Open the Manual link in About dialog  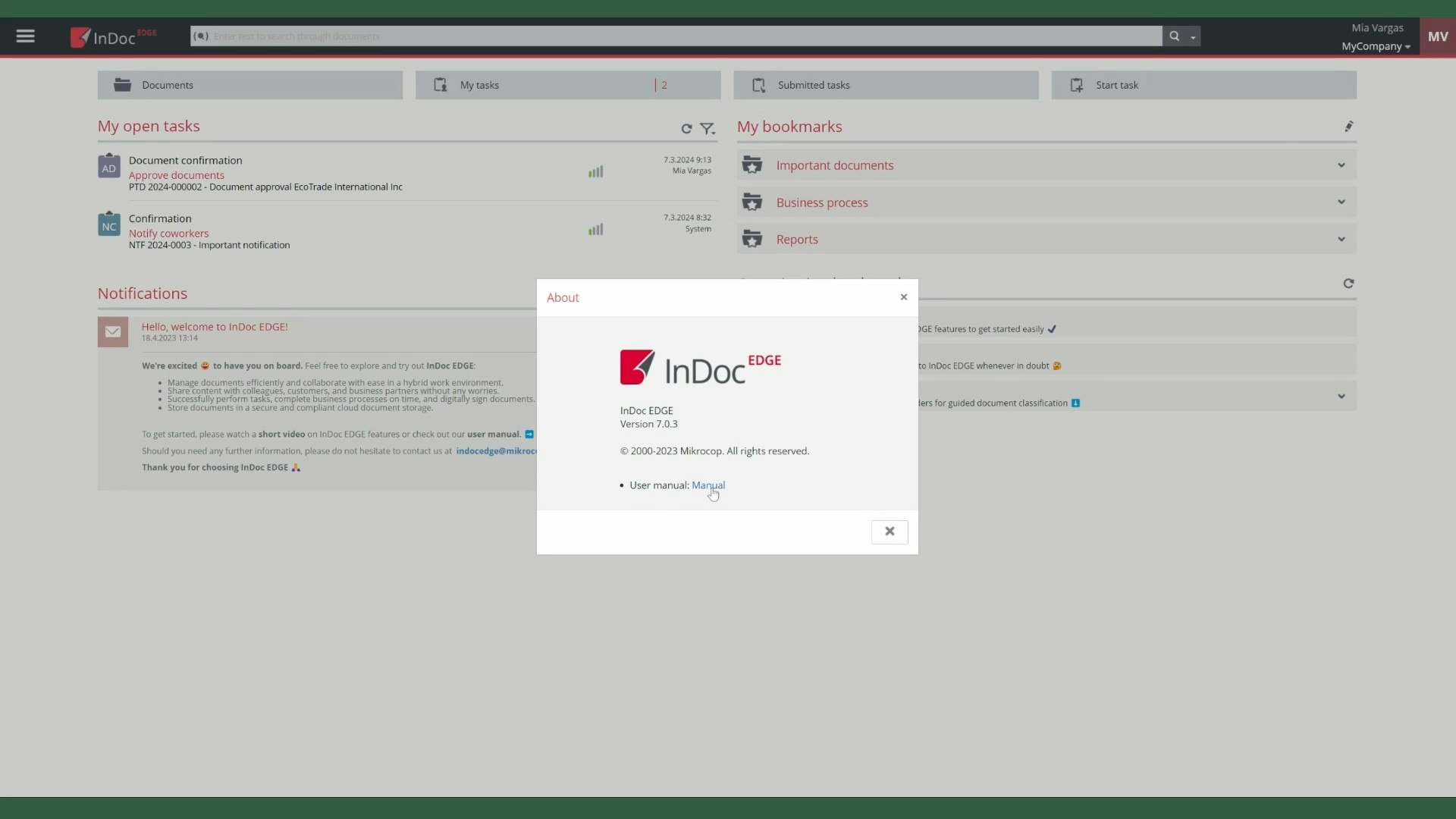pos(708,485)
